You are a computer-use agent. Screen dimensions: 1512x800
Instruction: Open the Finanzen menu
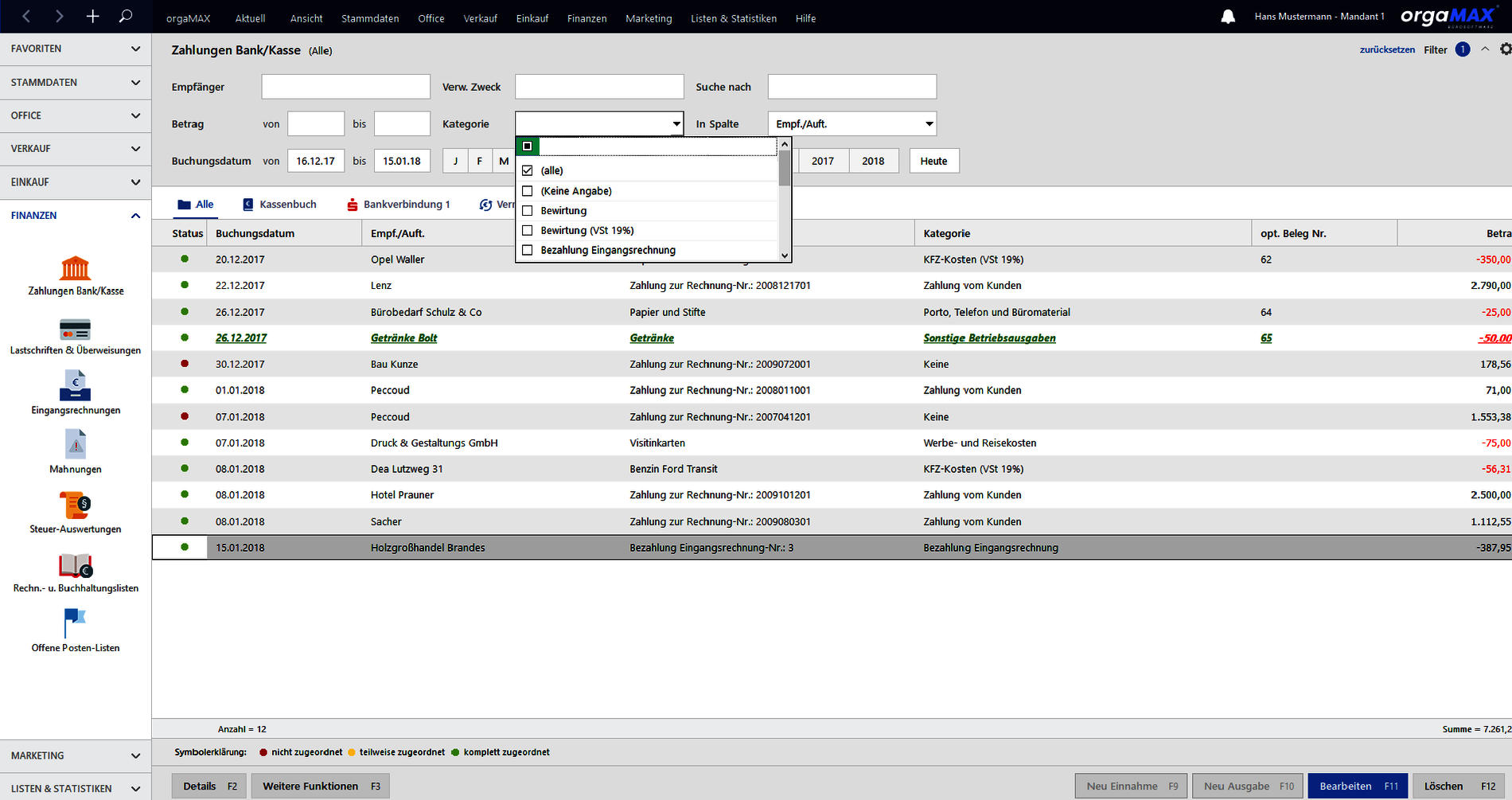(x=586, y=18)
